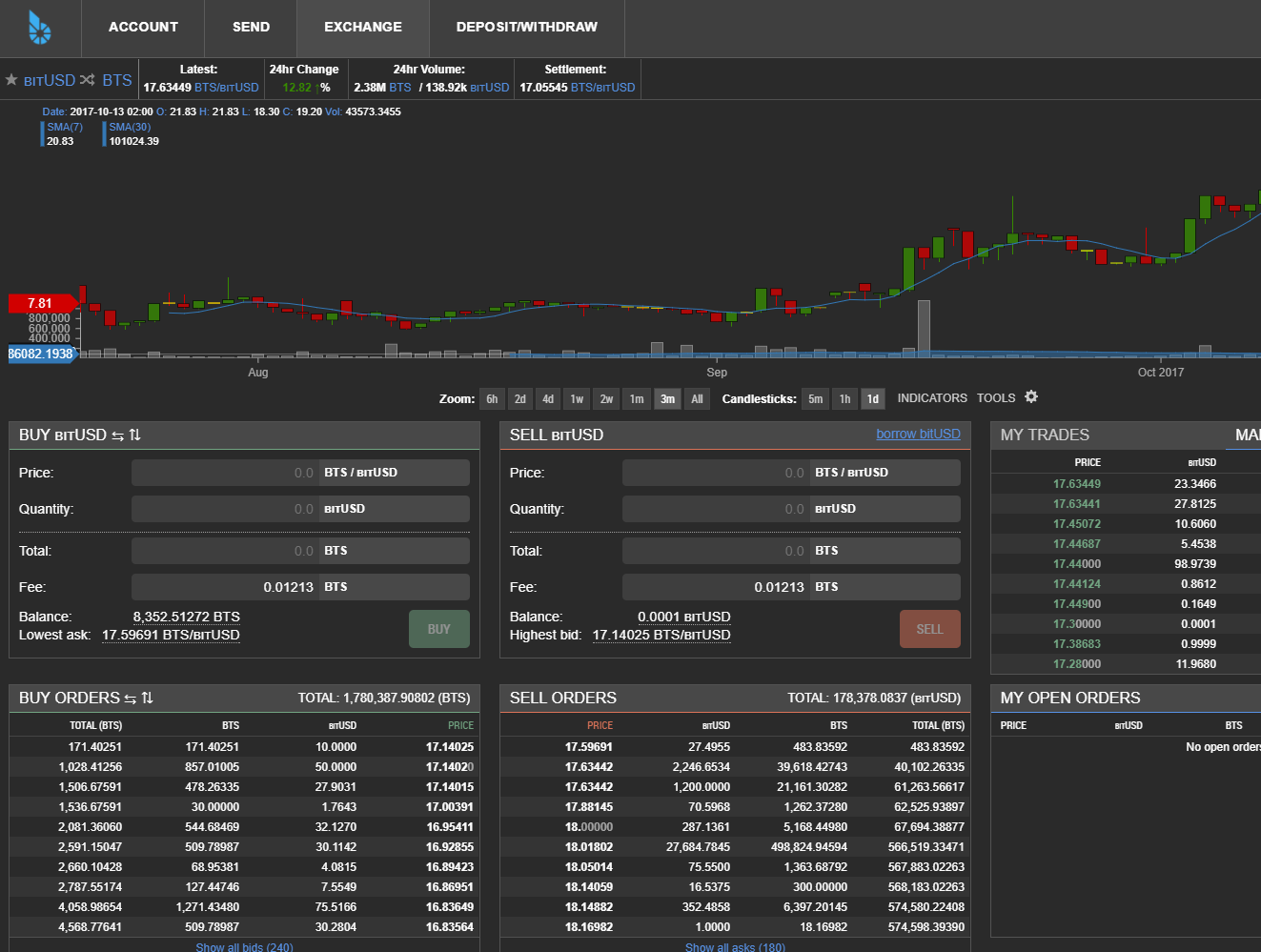Focus the sell Price input field
Screen dimensions: 1261x952
pyautogui.click(x=715, y=473)
